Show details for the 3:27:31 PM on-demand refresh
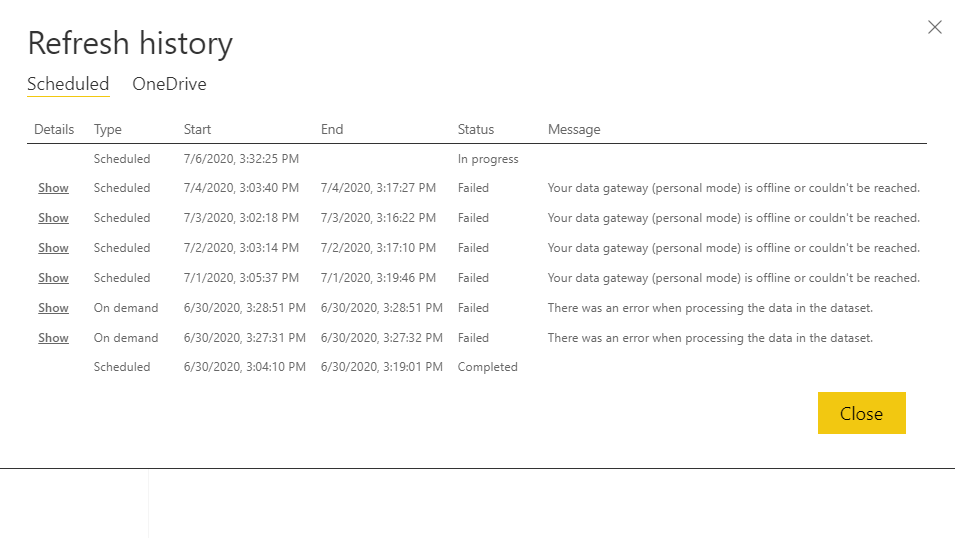The height and width of the screenshot is (538, 955). click(x=54, y=338)
